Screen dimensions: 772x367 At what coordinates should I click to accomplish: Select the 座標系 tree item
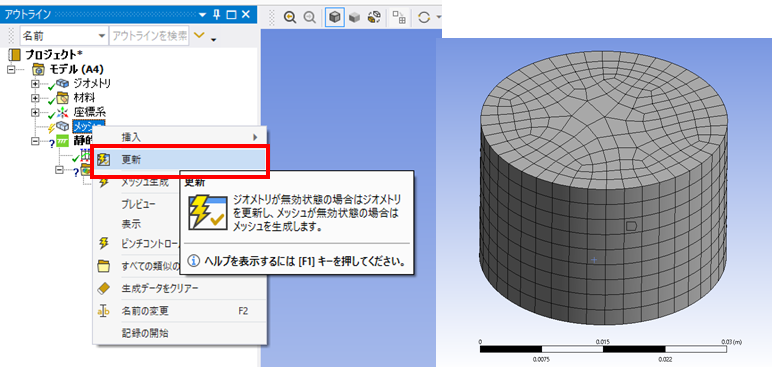(89, 112)
